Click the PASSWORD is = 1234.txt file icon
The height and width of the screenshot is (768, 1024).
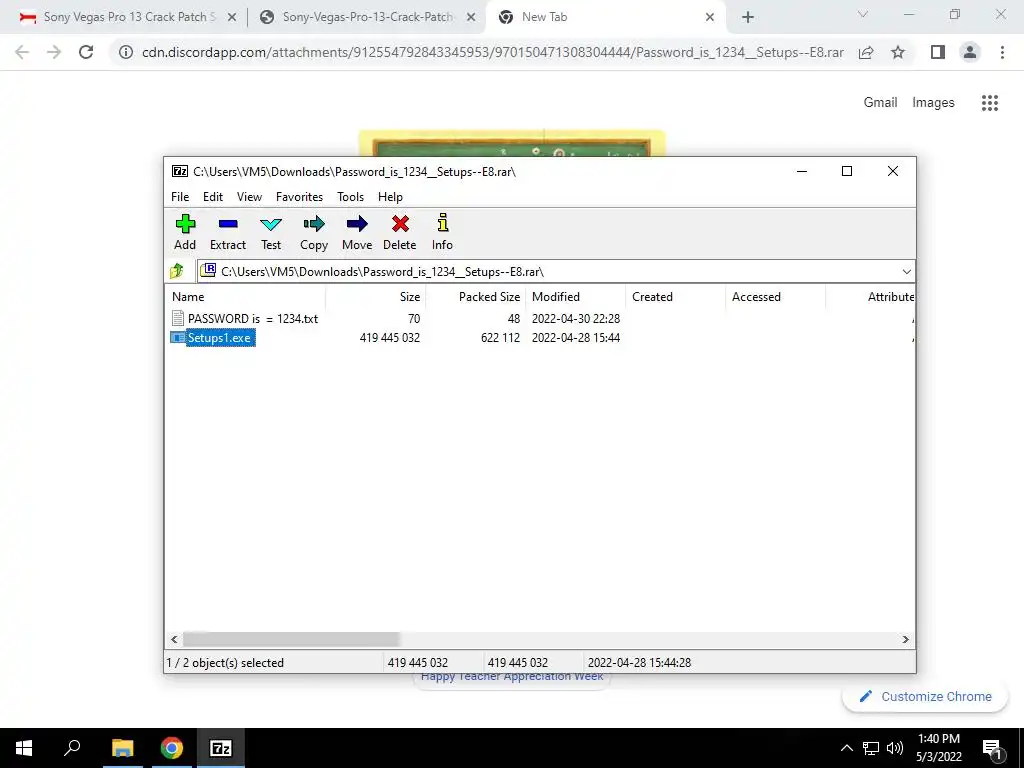(x=178, y=318)
